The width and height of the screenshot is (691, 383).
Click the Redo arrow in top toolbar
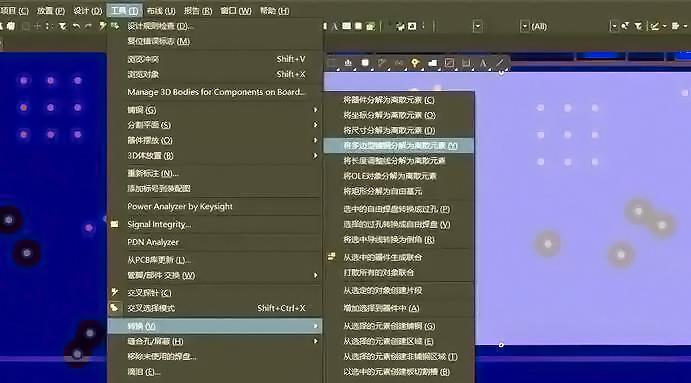[88, 26]
